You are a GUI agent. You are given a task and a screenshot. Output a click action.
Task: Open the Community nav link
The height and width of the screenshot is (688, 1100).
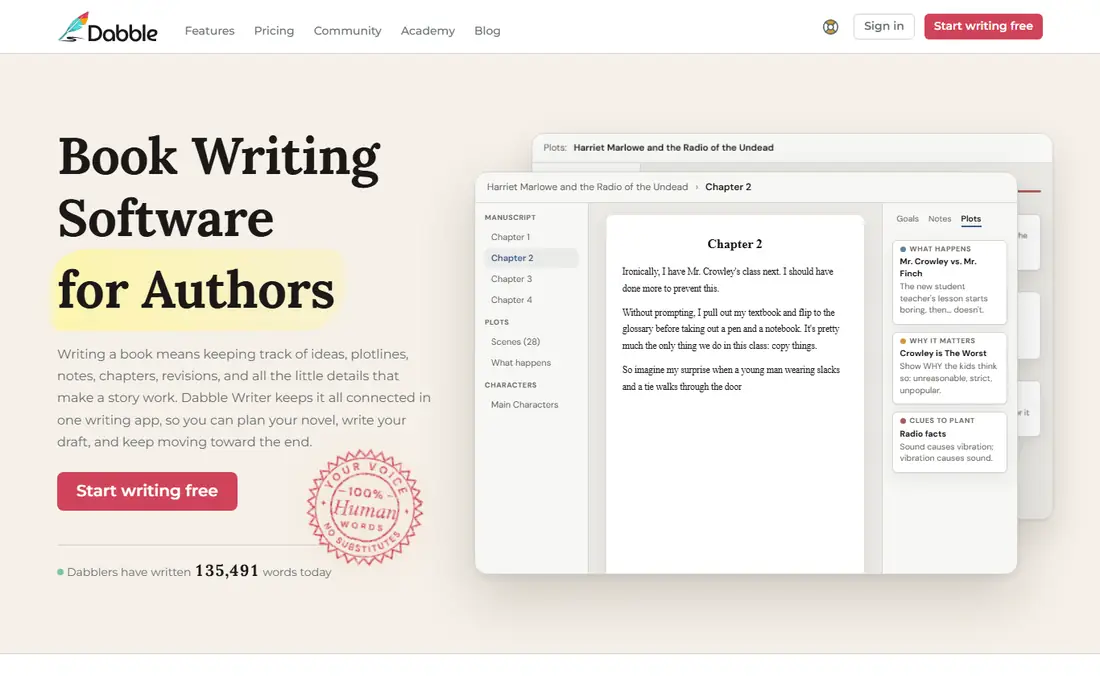pyautogui.click(x=347, y=31)
